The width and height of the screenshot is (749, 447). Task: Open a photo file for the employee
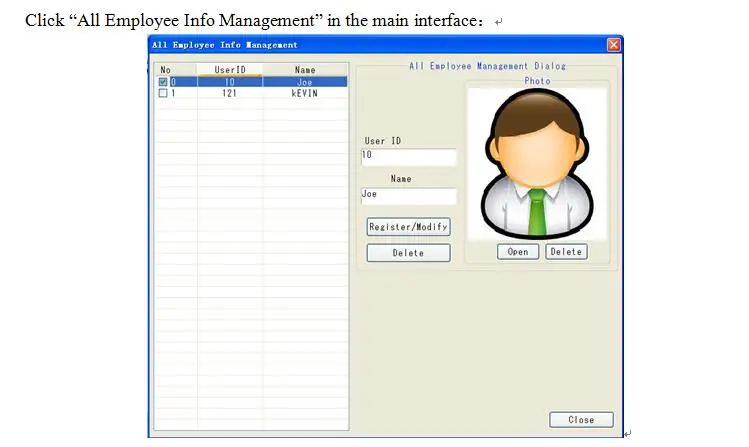518,252
